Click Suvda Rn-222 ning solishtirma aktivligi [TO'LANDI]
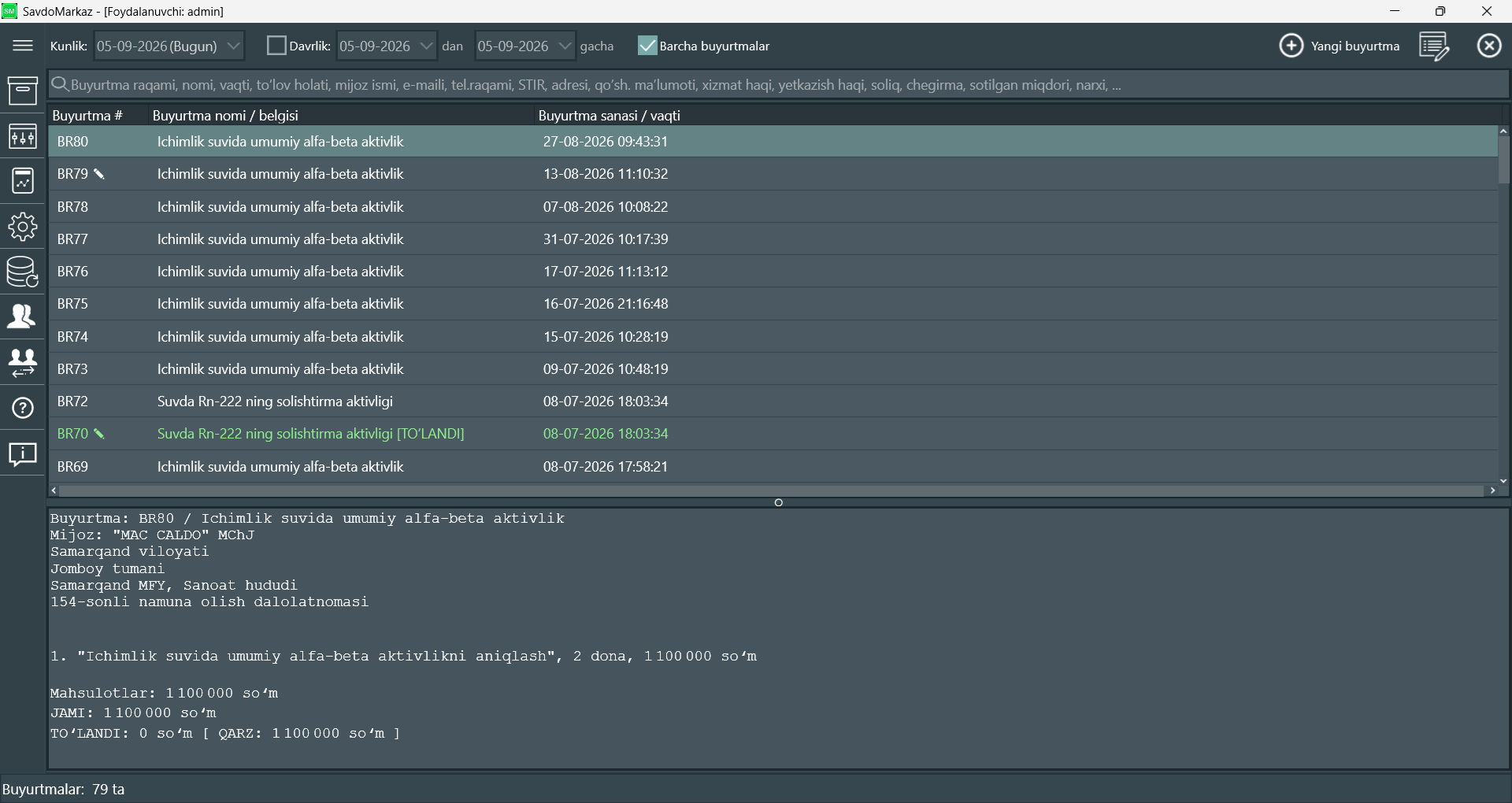Viewport: 1512px width, 803px height. point(310,434)
